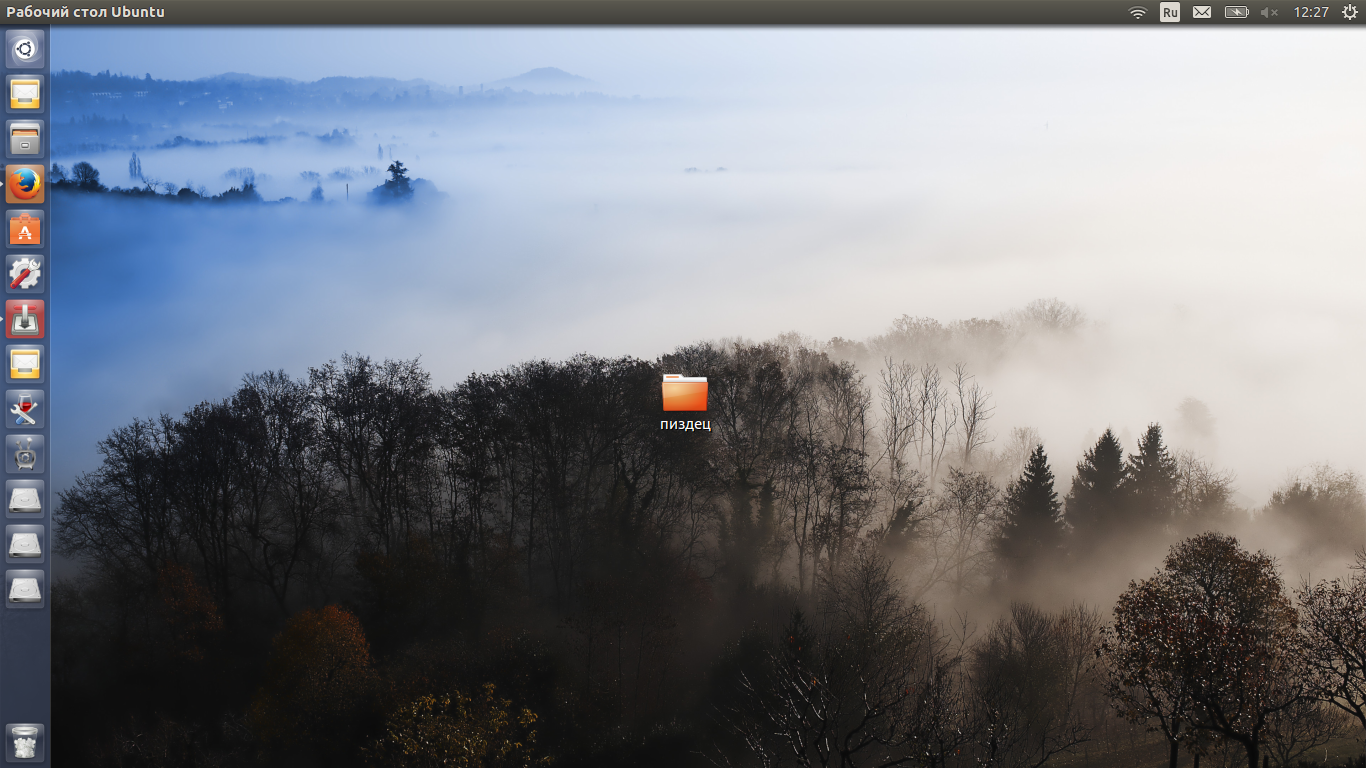Open Firefox web browser from launcher
The image size is (1366, 768).
pos(25,184)
